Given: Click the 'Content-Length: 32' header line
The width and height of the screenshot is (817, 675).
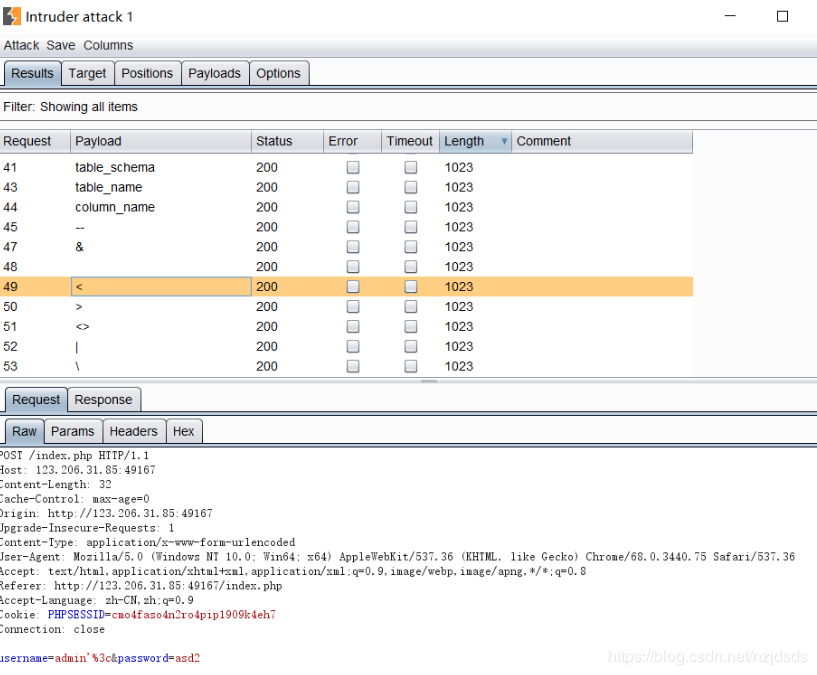Looking at the screenshot, I should tap(56, 484).
